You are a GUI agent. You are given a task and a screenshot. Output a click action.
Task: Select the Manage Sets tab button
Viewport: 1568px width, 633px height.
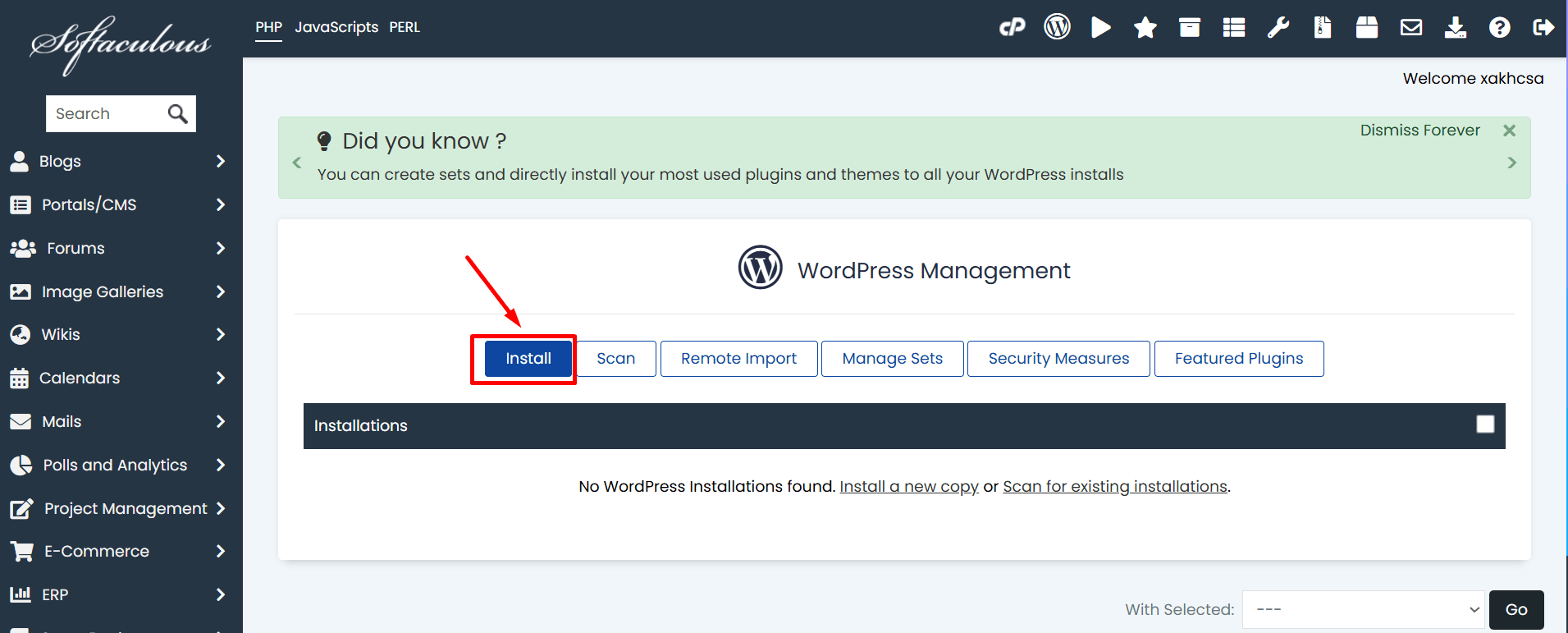(892, 359)
